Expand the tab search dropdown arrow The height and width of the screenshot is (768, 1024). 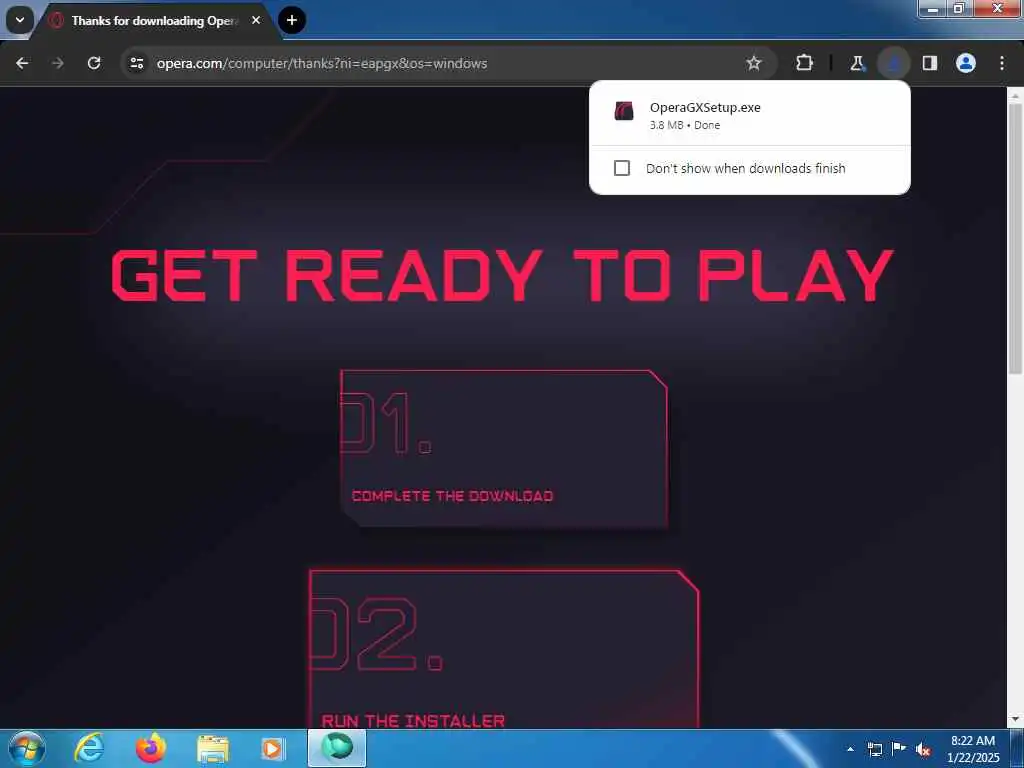coord(20,20)
